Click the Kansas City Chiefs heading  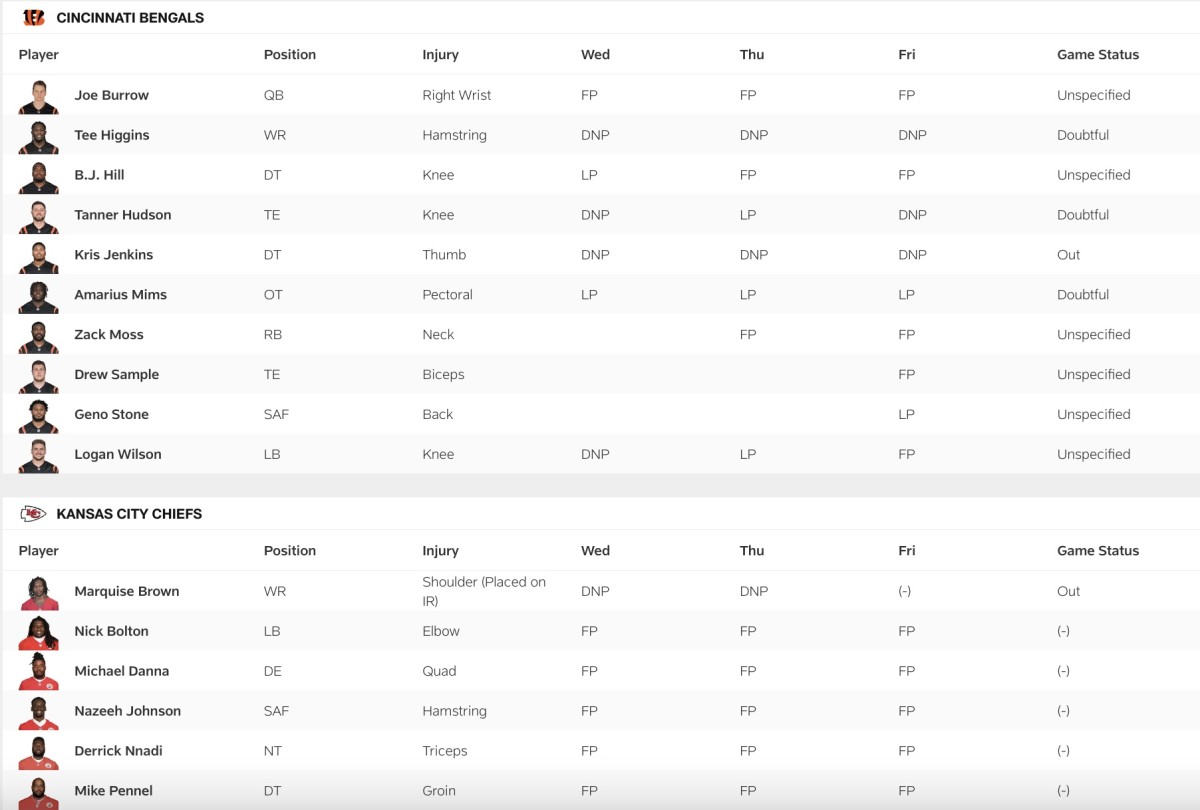tap(129, 514)
